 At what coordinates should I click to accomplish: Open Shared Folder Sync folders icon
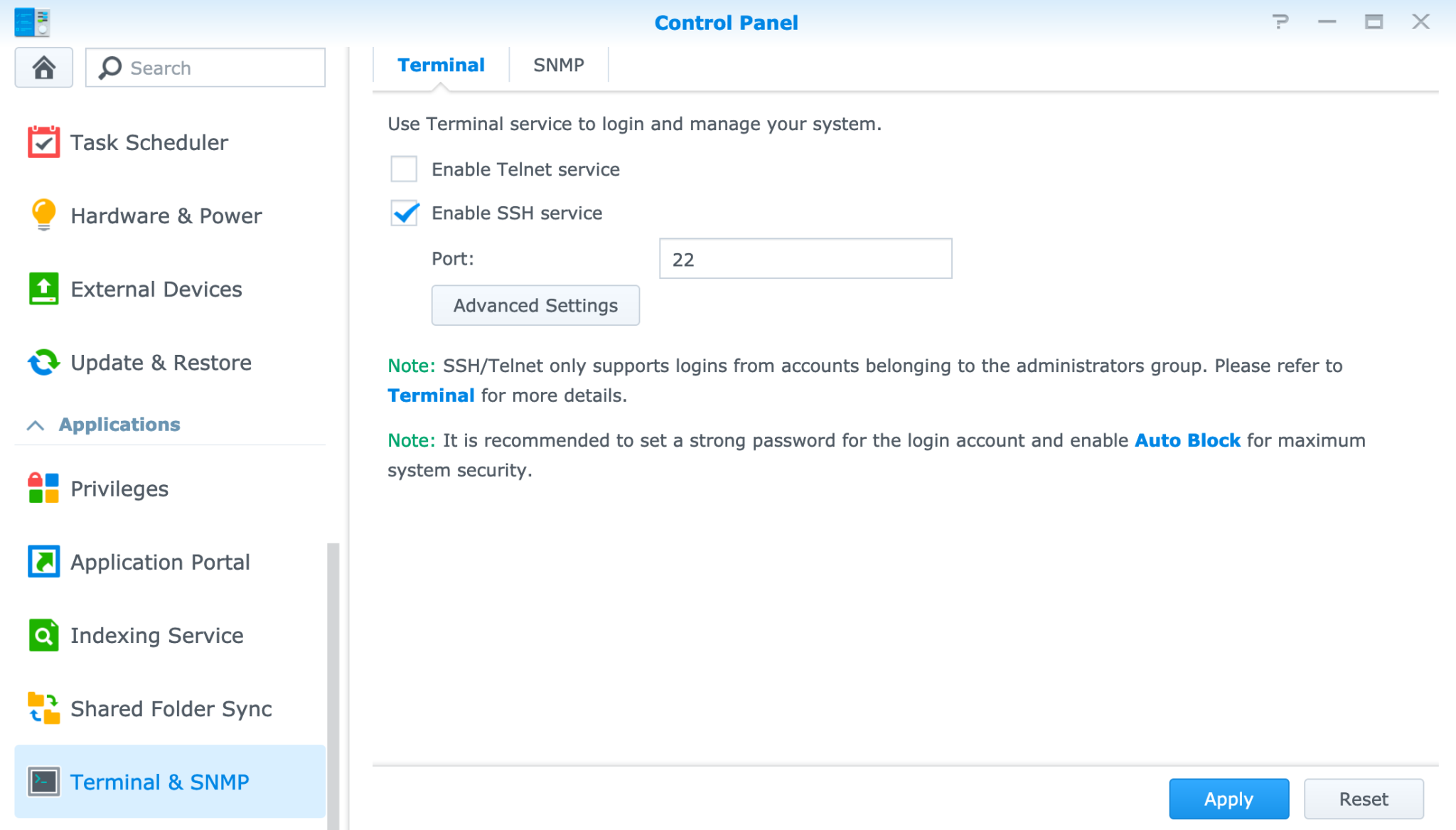[x=43, y=708]
